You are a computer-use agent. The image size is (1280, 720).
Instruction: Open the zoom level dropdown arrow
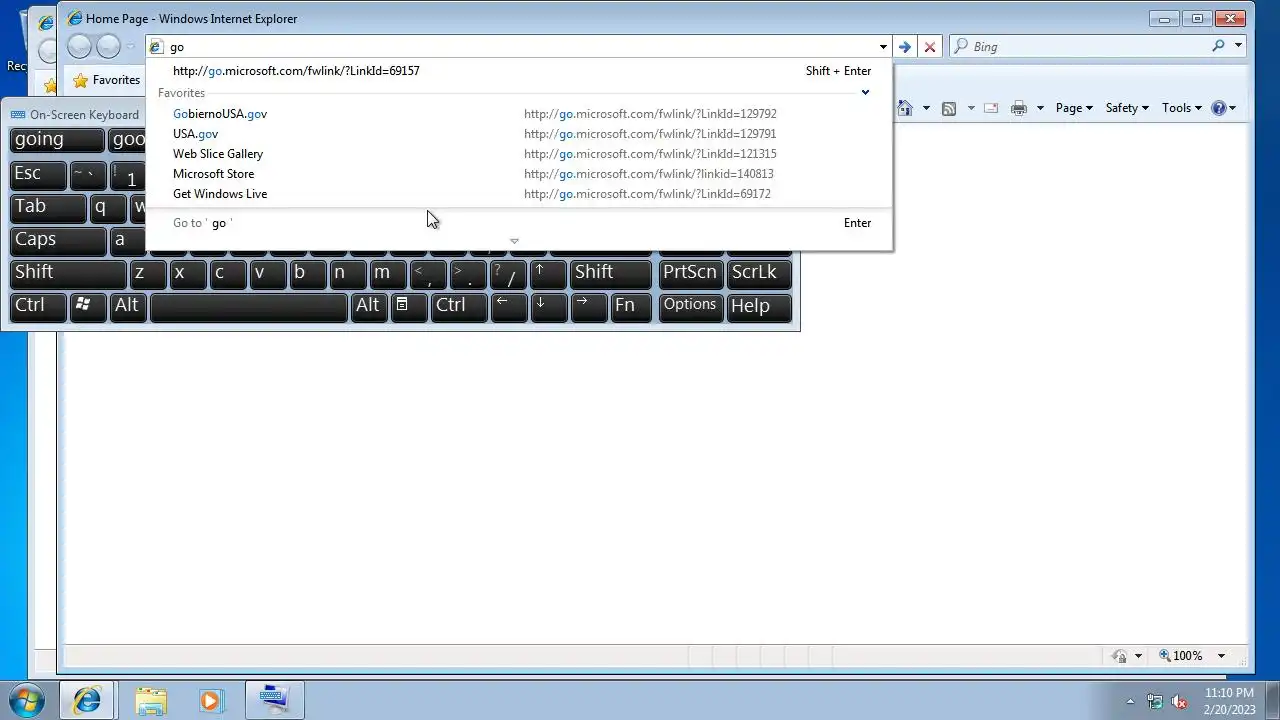(1221, 656)
